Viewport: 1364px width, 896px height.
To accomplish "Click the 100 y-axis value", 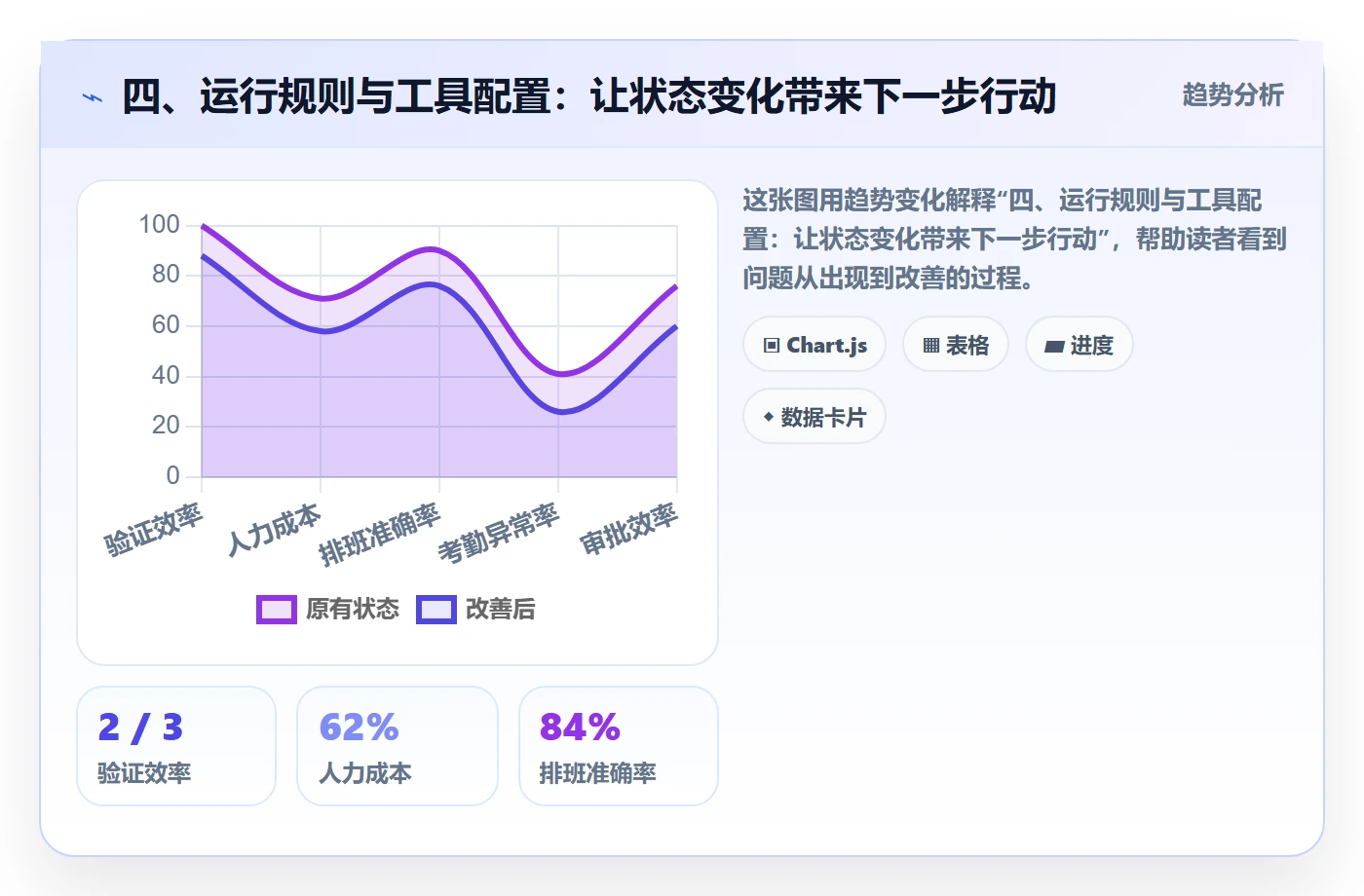I will (159, 225).
